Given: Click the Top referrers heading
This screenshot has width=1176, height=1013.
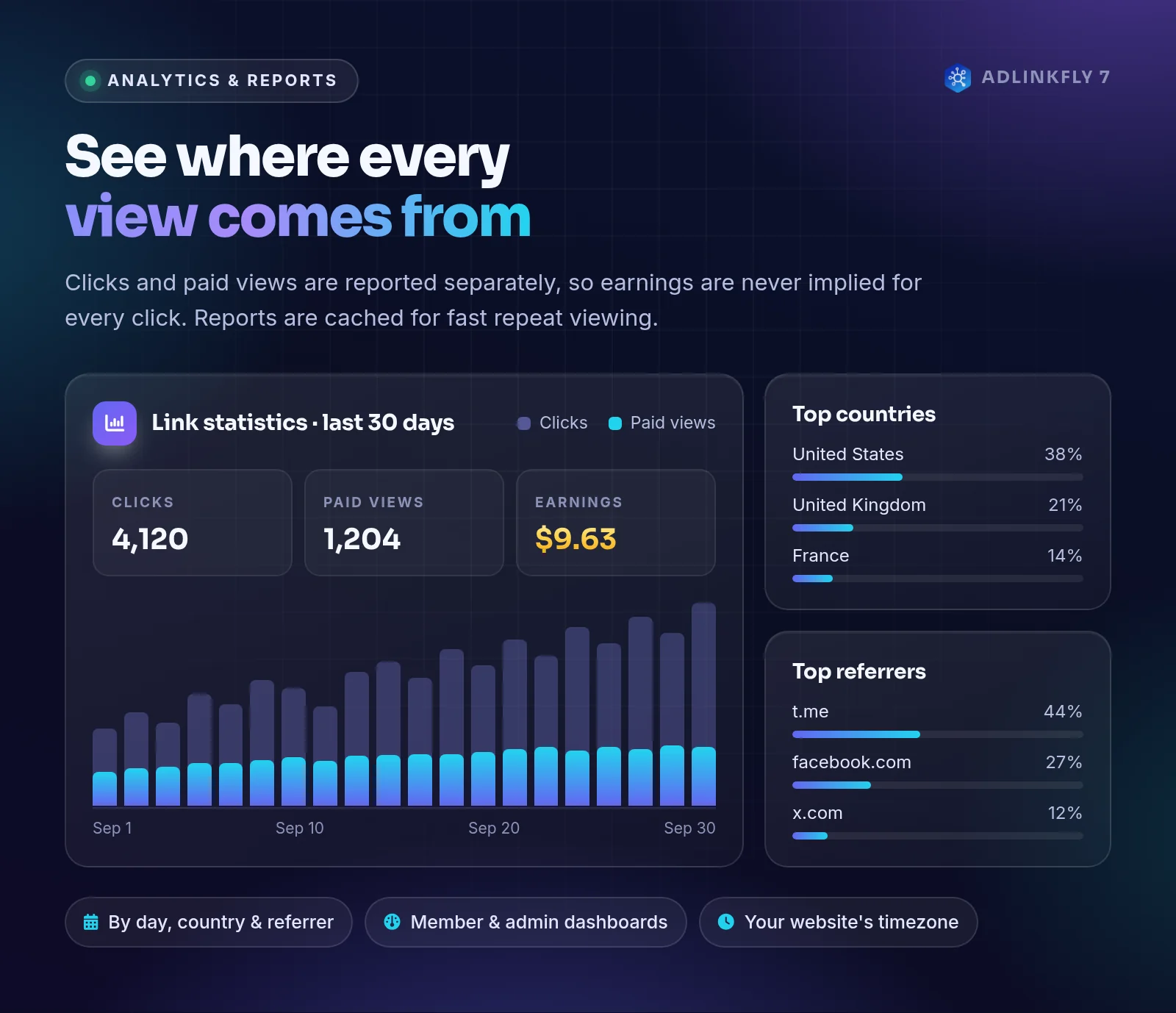Looking at the screenshot, I should click(x=859, y=672).
